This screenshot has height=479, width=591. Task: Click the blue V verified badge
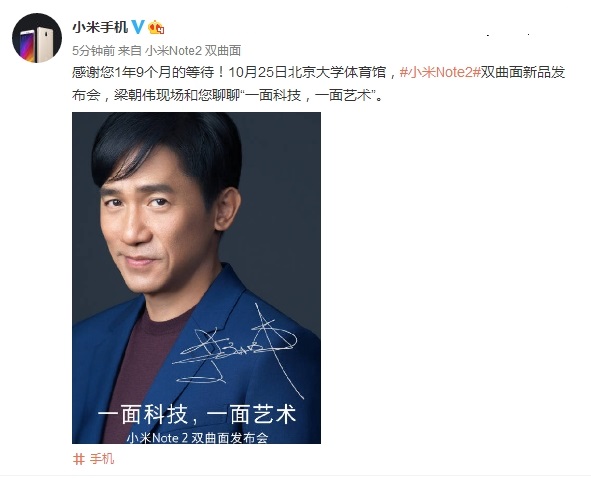pyautogui.click(x=138, y=27)
